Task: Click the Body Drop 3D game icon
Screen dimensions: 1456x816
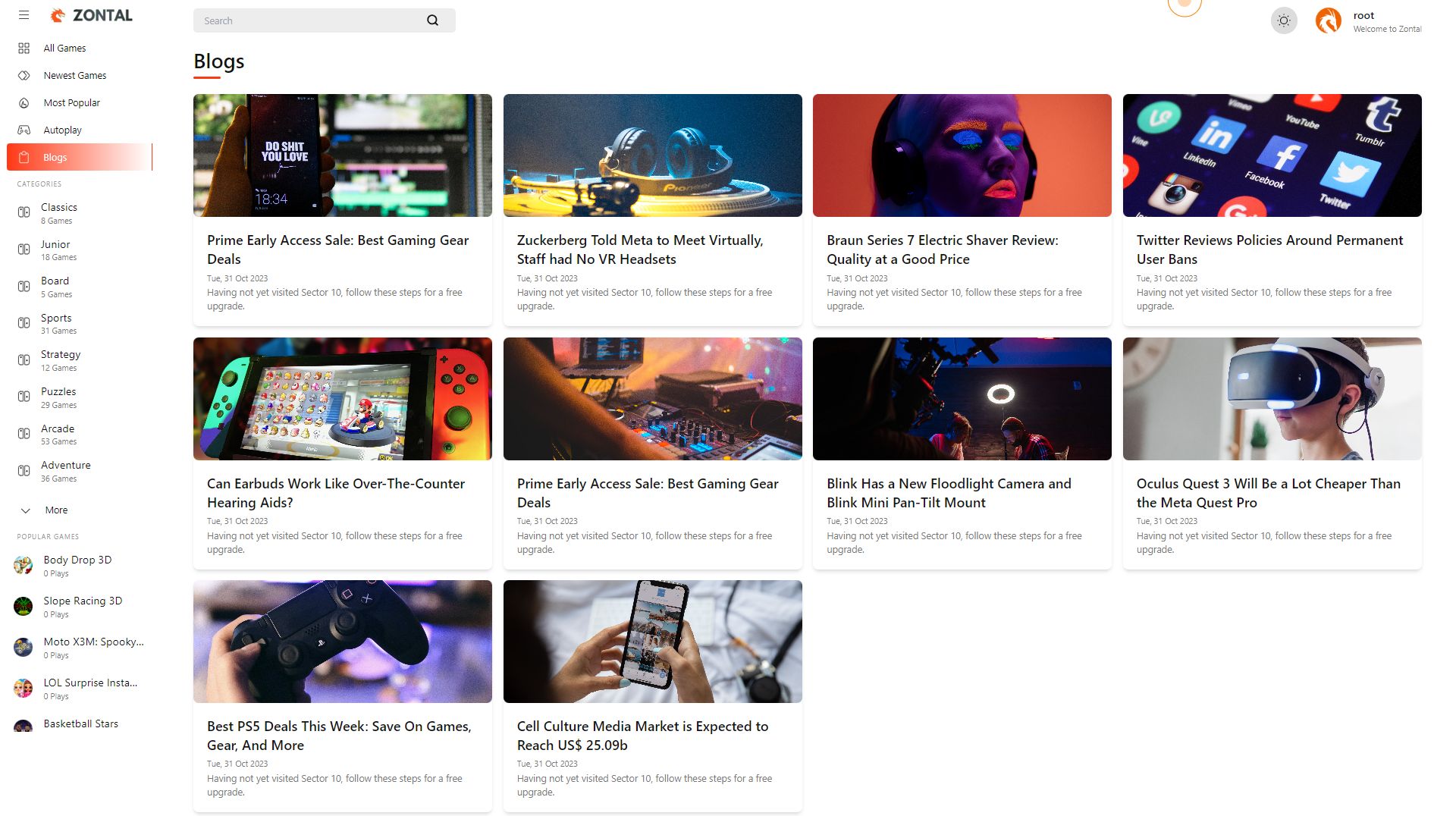Action: pos(24,566)
